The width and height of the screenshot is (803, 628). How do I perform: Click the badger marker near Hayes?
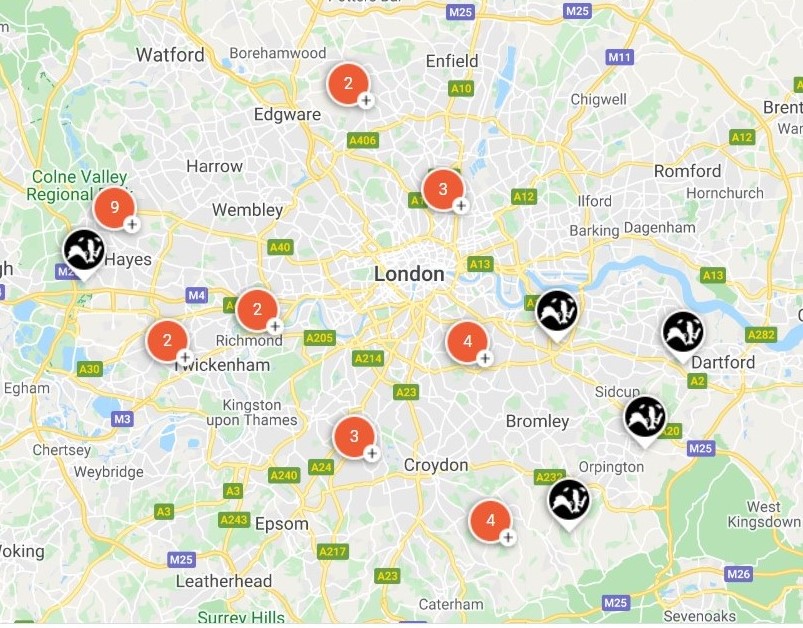coord(84,253)
